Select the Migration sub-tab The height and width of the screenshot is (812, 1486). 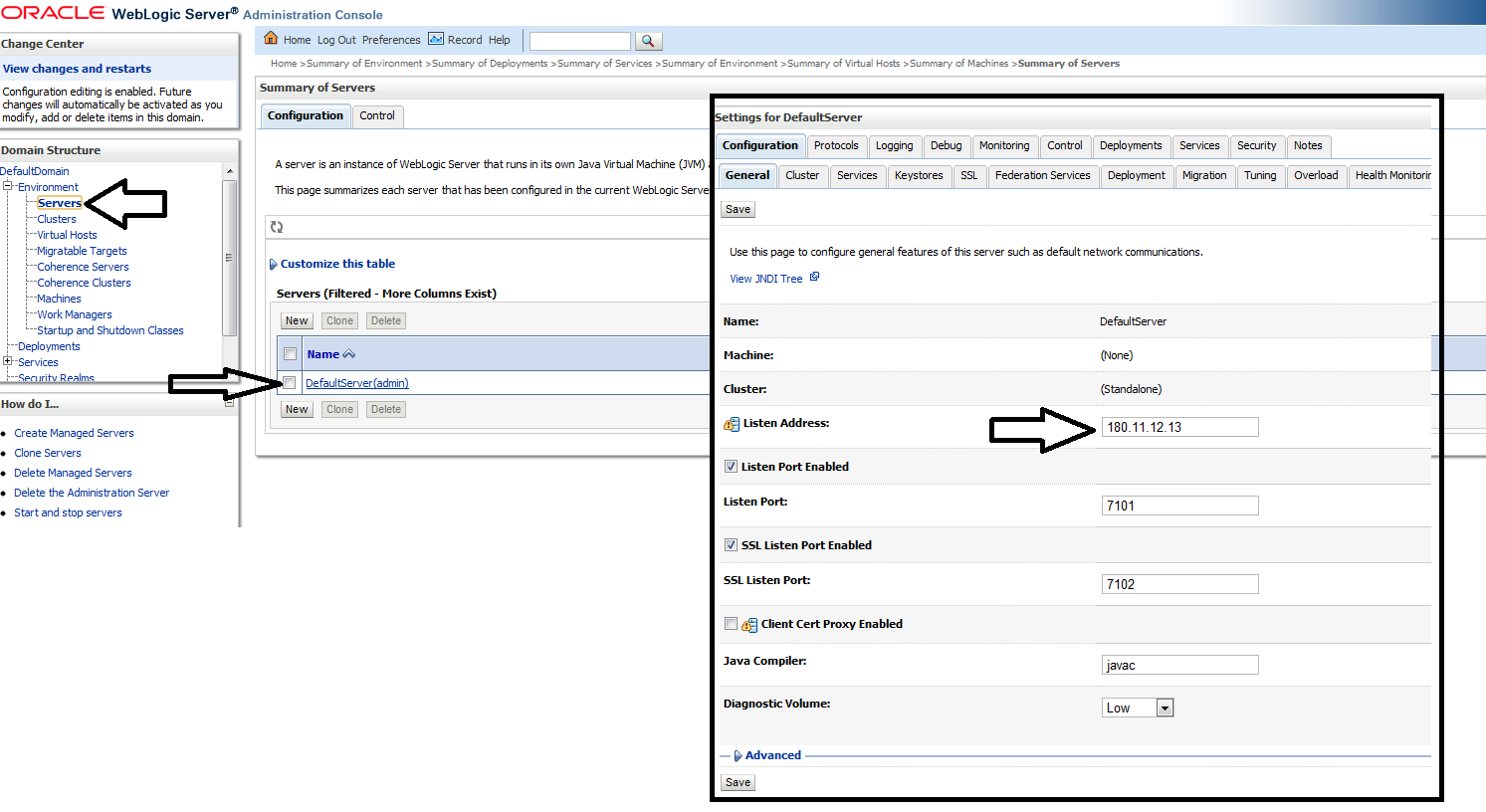[x=1204, y=175]
